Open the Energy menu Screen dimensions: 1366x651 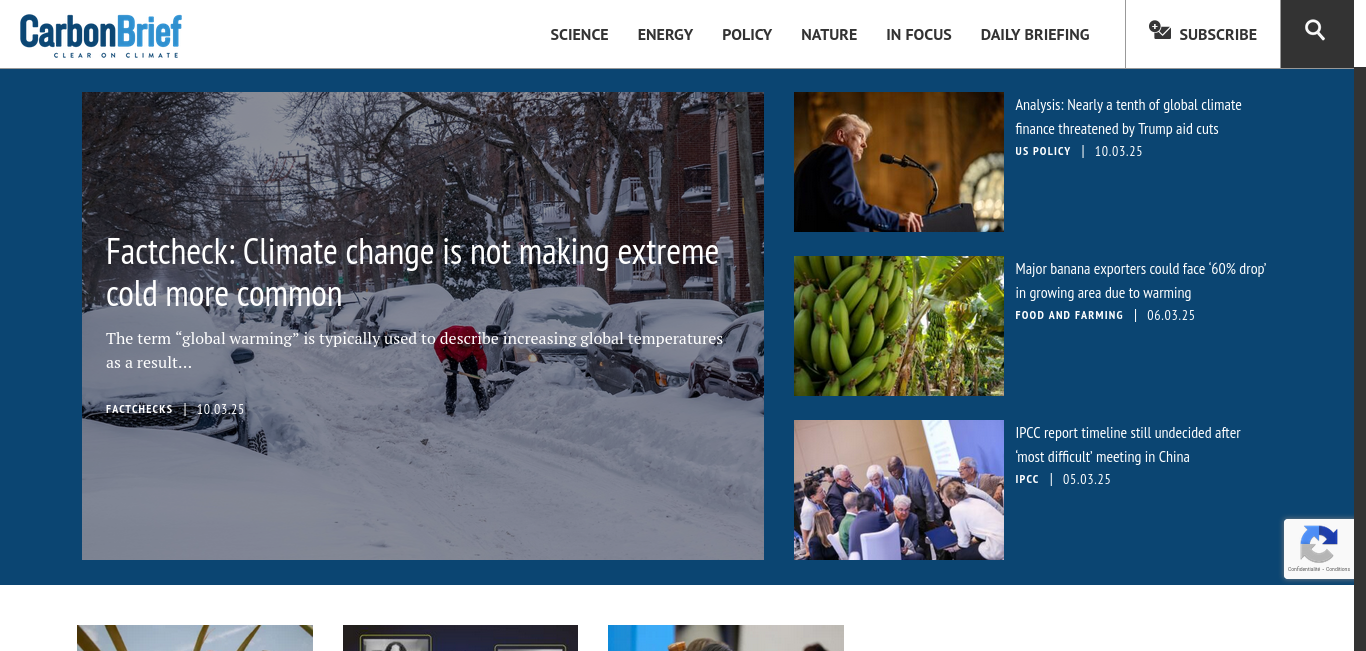click(665, 35)
